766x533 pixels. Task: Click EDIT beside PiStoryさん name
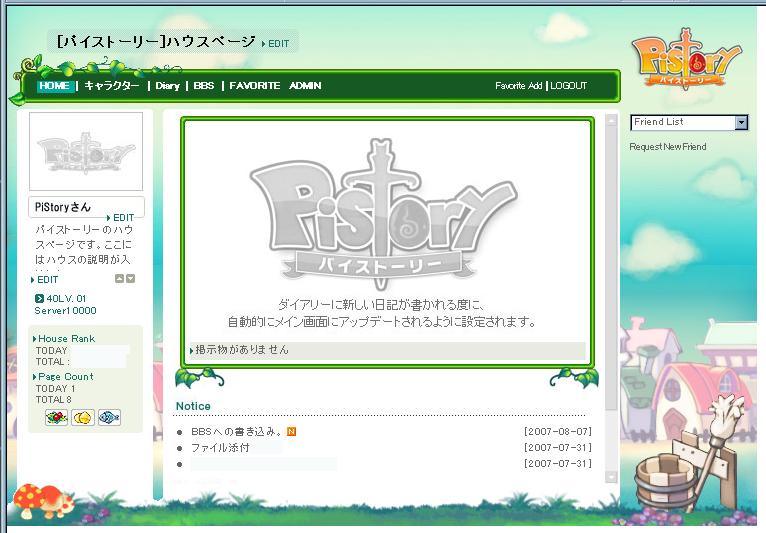(x=120, y=217)
